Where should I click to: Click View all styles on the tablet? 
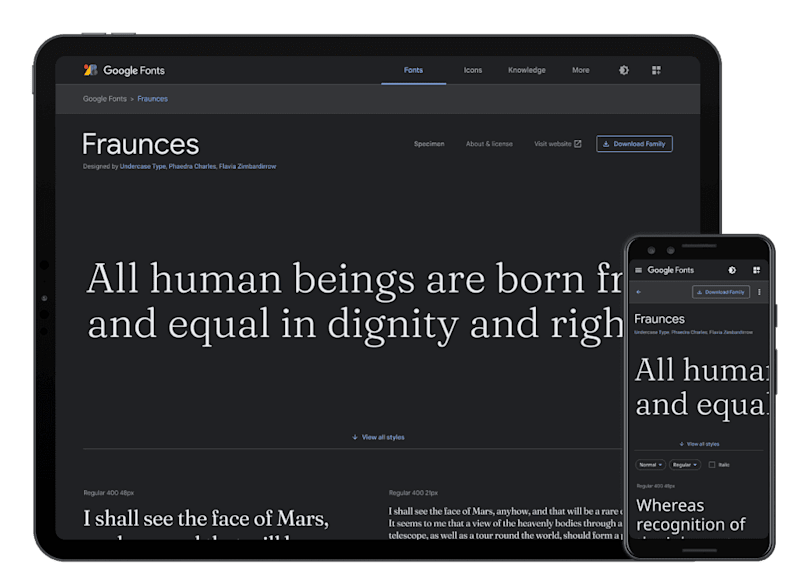(379, 438)
